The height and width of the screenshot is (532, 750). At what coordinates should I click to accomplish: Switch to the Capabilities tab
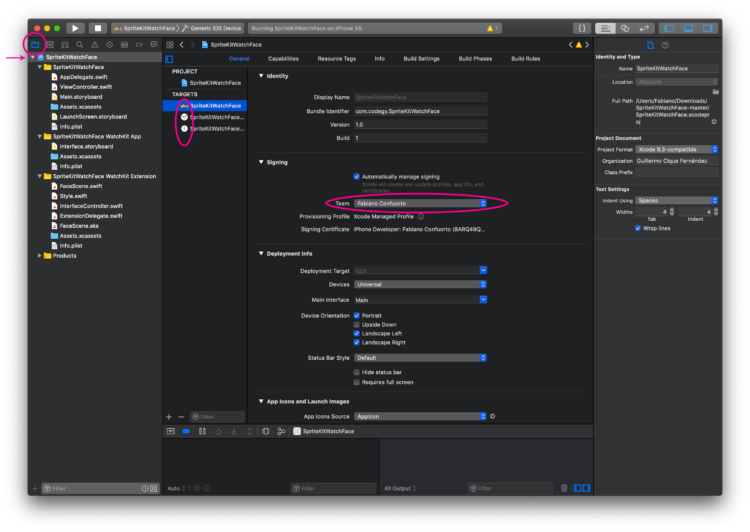pos(283,59)
